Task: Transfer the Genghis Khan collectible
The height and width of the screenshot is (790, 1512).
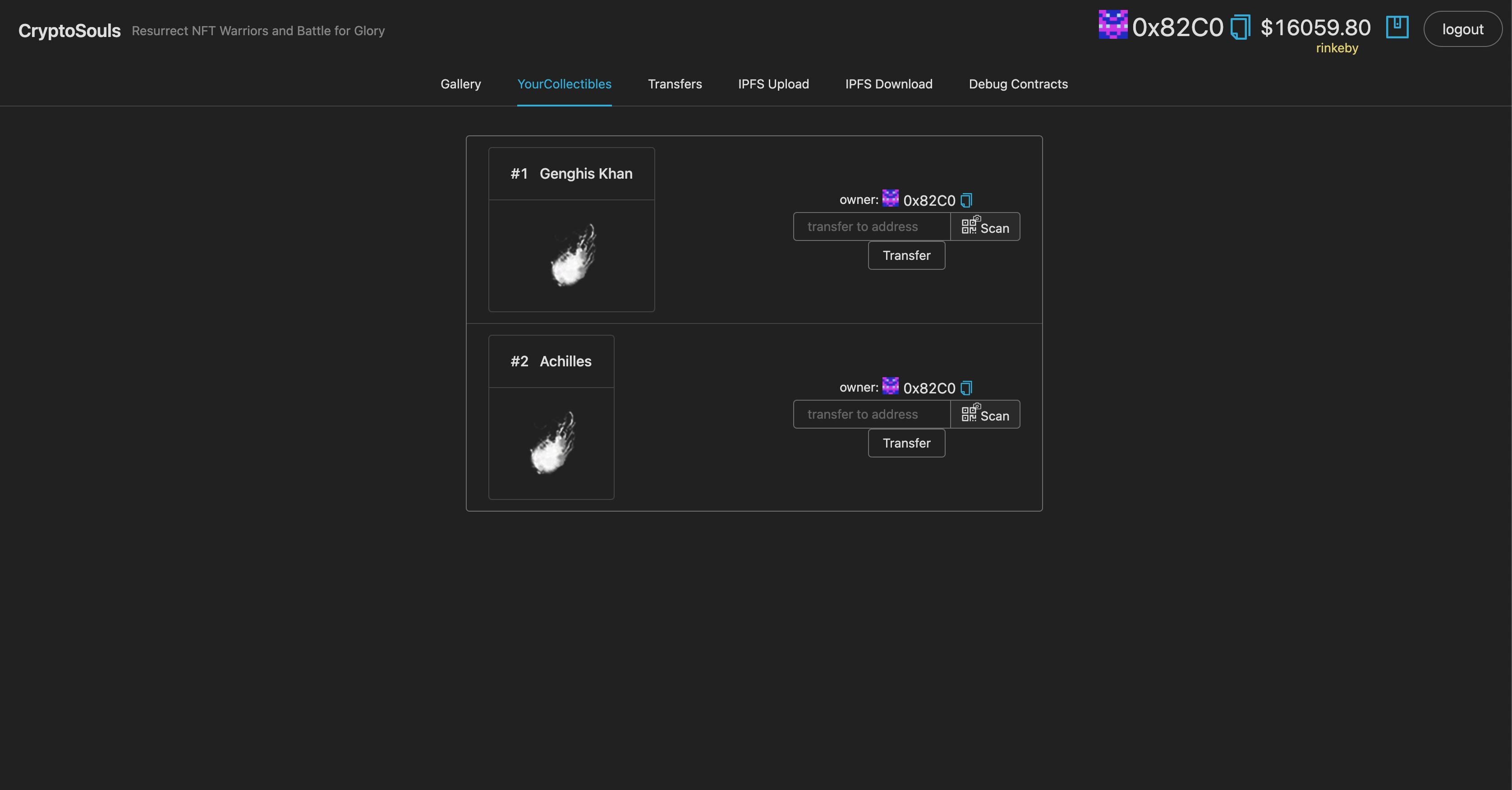Action: (x=906, y=255)
